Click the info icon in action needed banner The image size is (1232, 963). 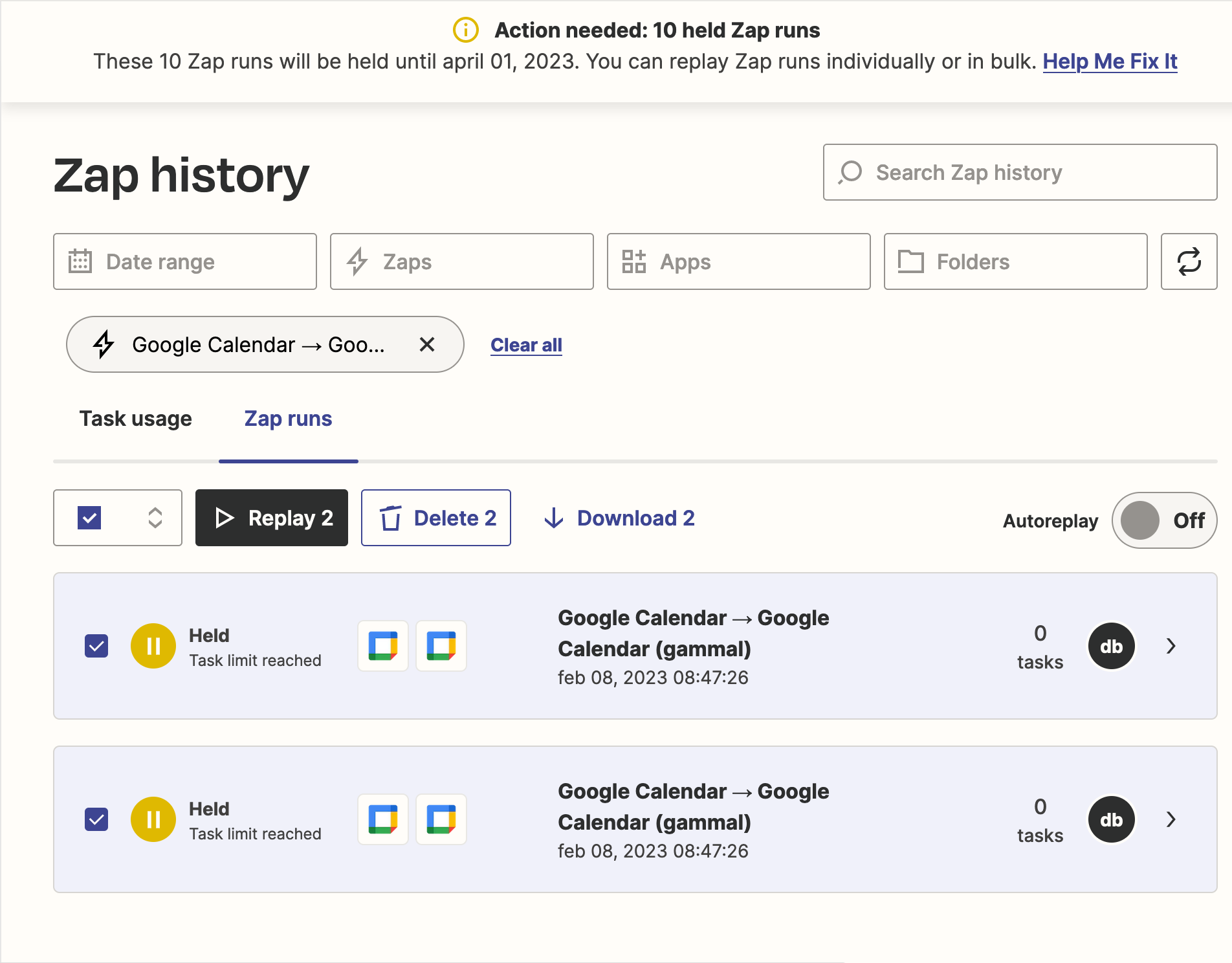tap(465, 30)
